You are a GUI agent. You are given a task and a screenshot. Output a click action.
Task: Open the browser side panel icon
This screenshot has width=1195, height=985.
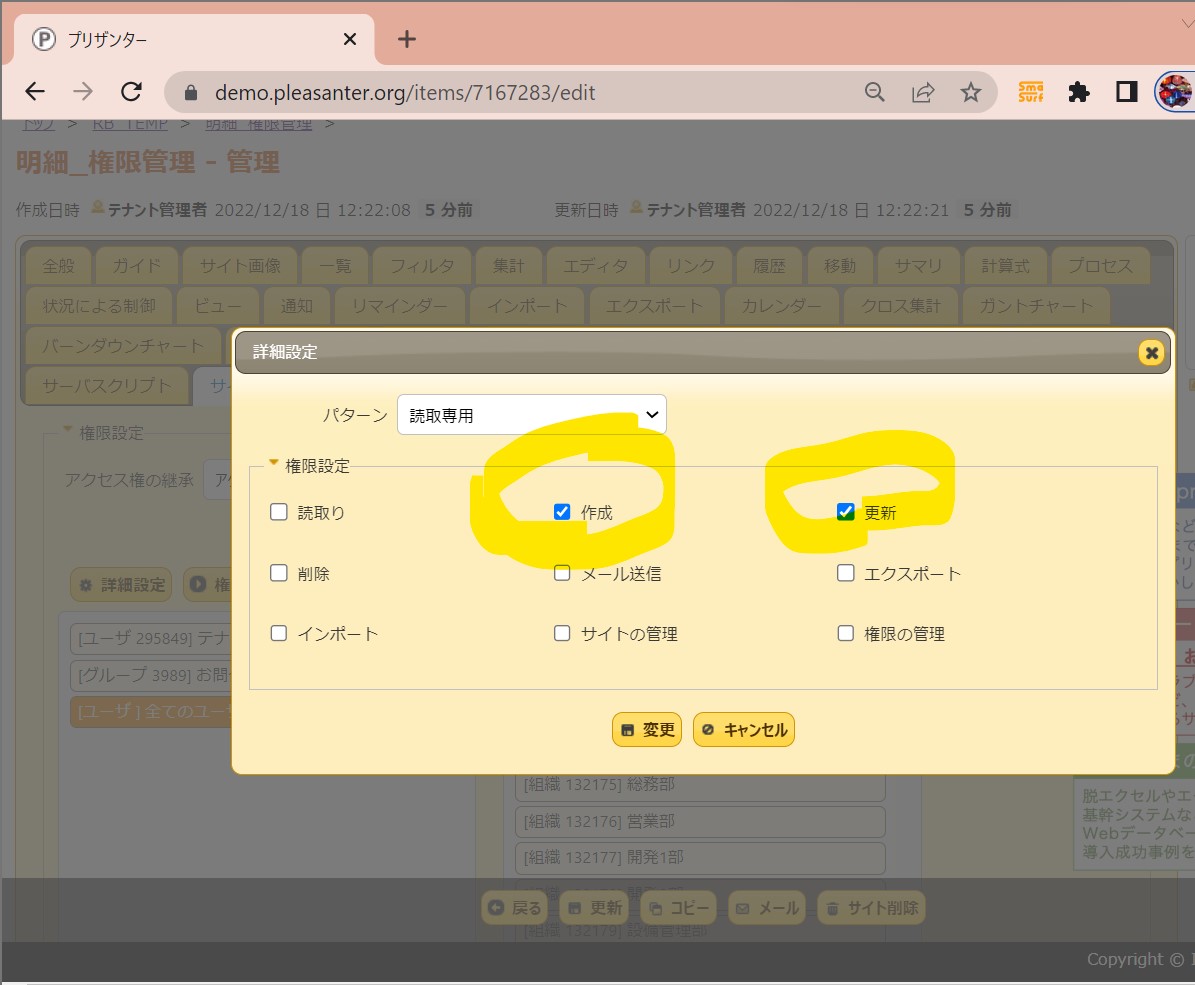(x=1126, y=92)
